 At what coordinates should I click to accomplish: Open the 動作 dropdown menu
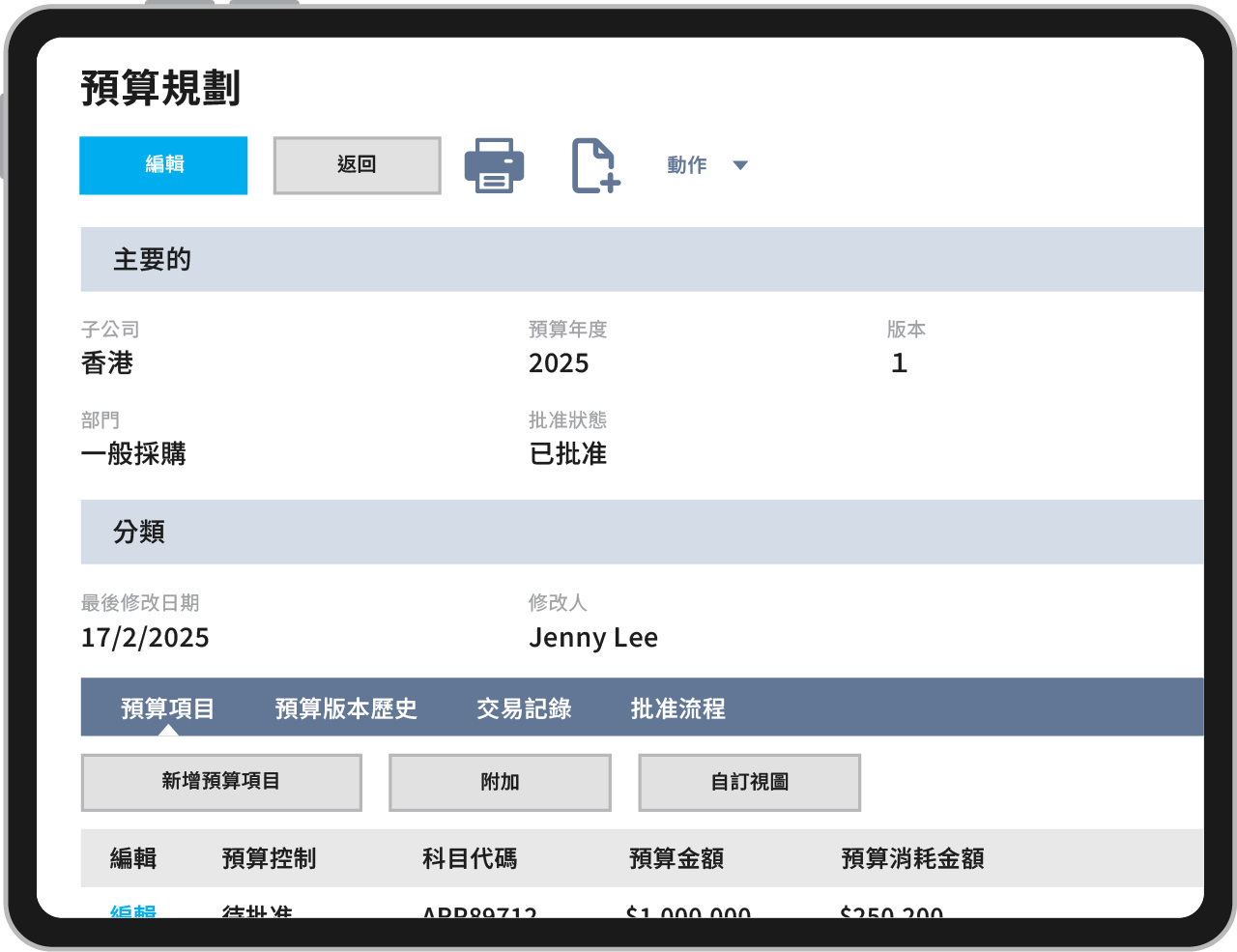[687, 165]
